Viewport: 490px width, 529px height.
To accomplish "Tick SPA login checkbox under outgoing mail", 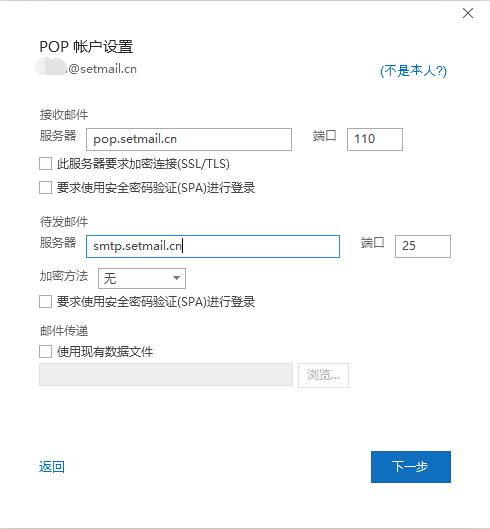I will (46, 301).
